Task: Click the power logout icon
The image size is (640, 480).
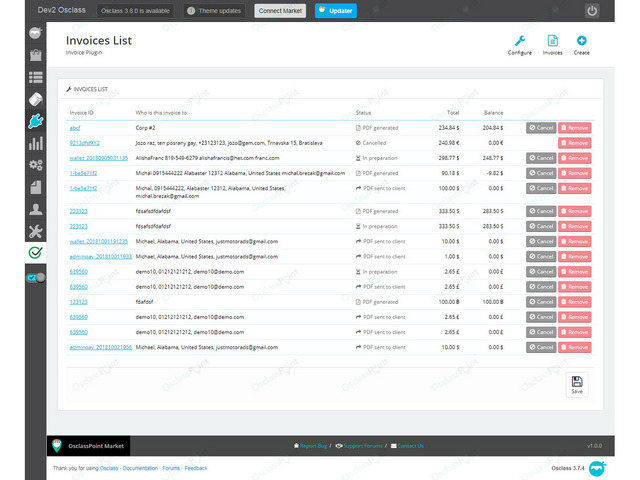Action: click(x=592, y=11)
